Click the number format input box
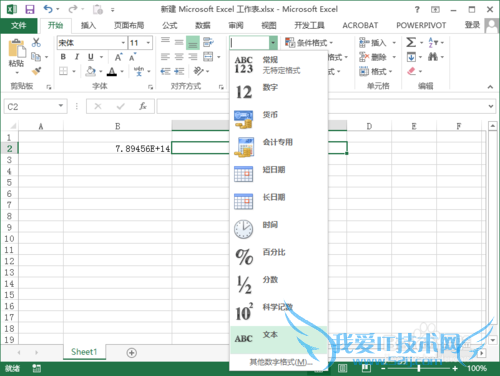 [x=249, y=43]
